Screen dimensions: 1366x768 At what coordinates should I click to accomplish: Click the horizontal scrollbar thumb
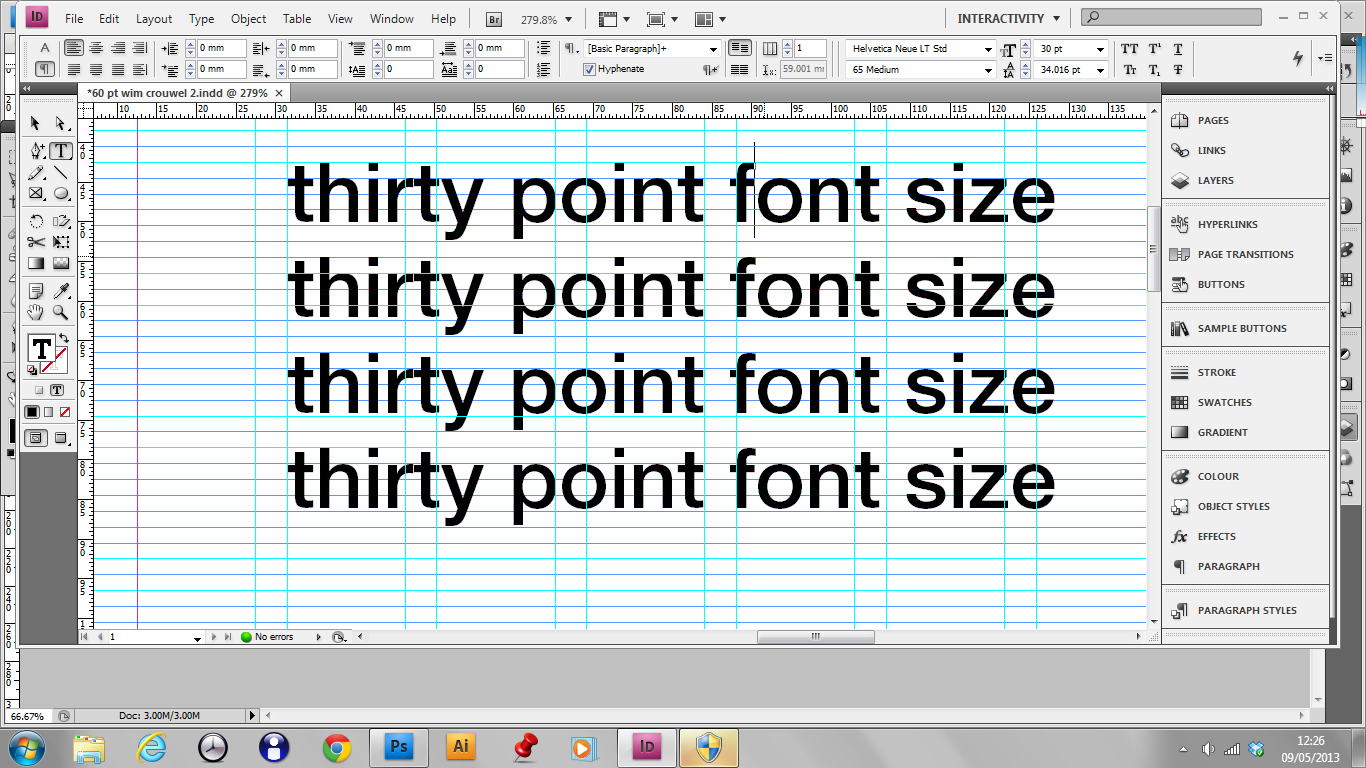tap(815, 637)
